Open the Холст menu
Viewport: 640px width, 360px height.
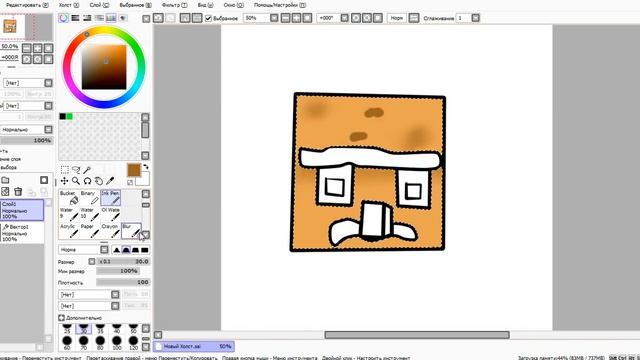coord(69,5)
